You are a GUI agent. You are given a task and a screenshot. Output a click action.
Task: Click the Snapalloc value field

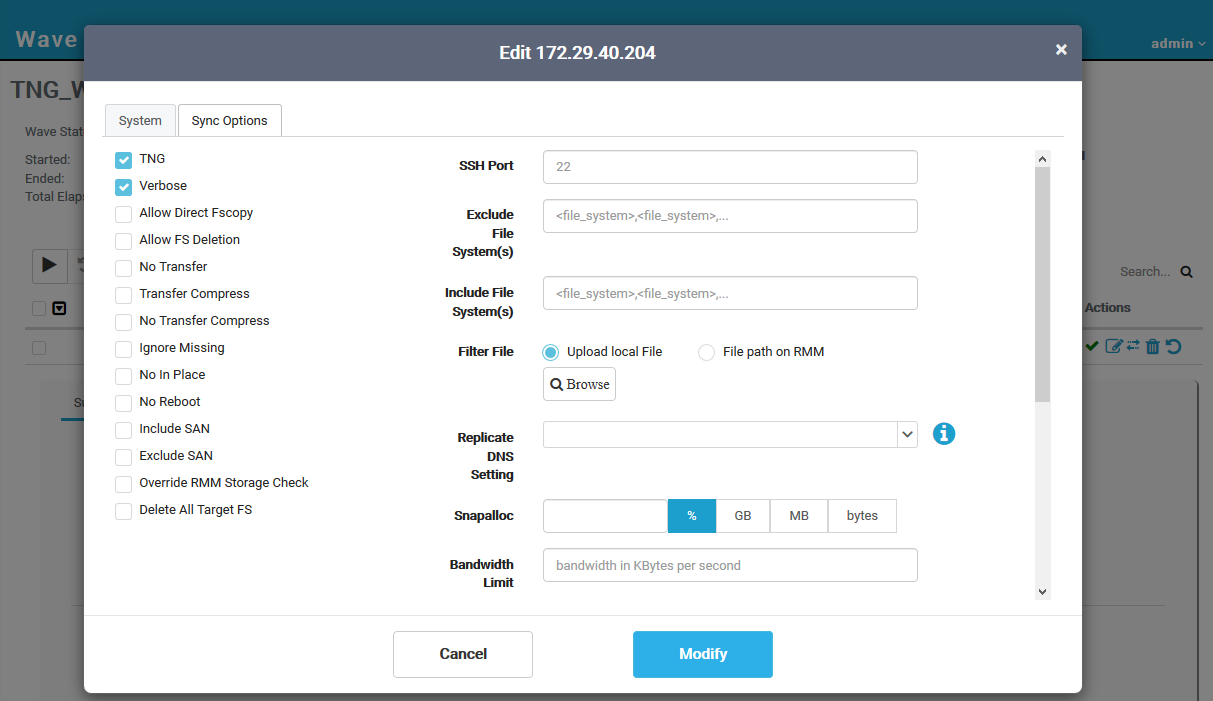pos(605,516)
